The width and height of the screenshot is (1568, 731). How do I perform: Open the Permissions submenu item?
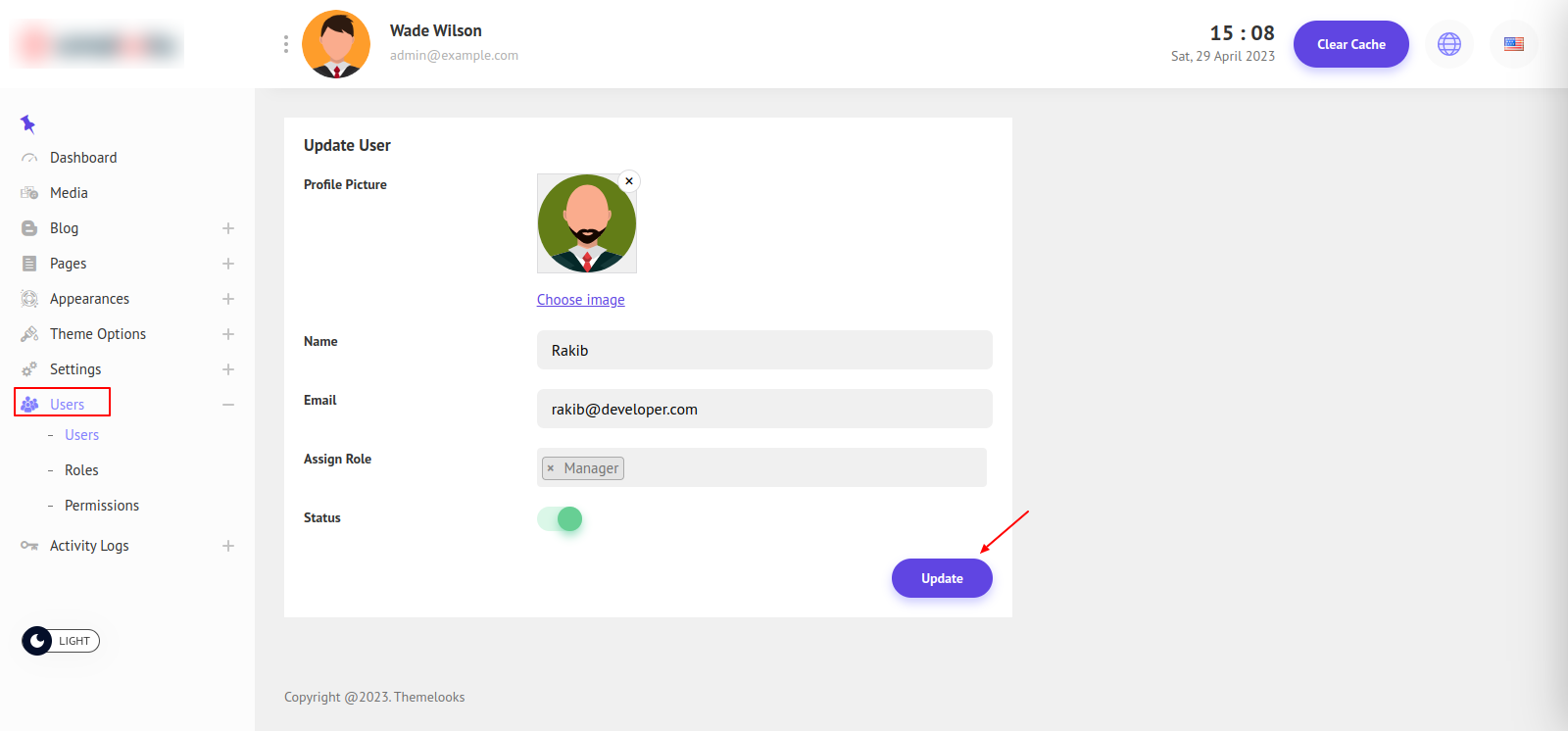point(102,506)
